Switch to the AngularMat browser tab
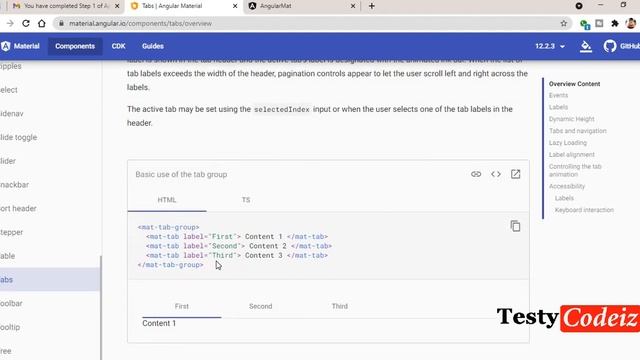The height and width of the screenshot is (360, 640). coord(302,6)
